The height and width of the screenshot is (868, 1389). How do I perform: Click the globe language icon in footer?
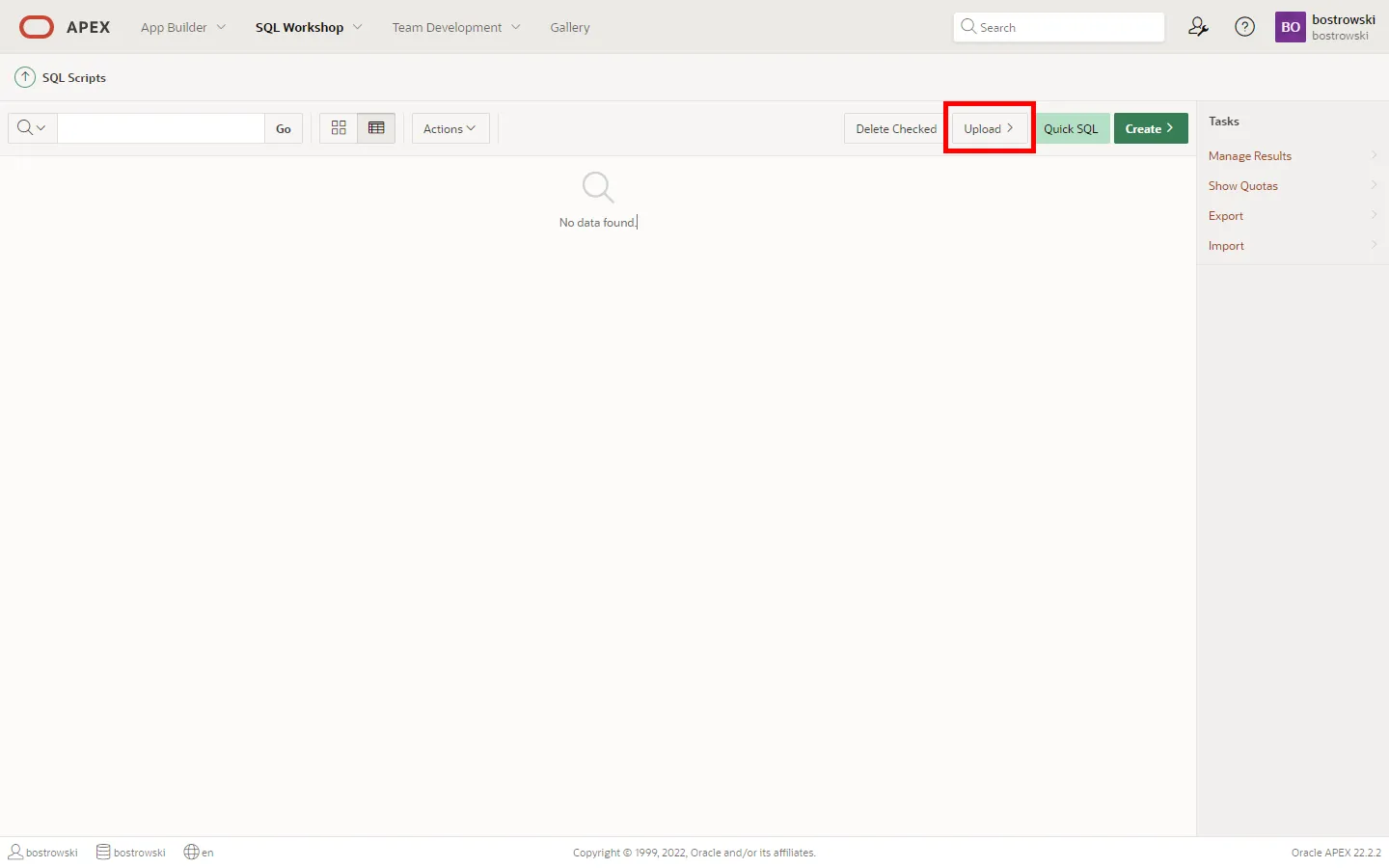191,852
